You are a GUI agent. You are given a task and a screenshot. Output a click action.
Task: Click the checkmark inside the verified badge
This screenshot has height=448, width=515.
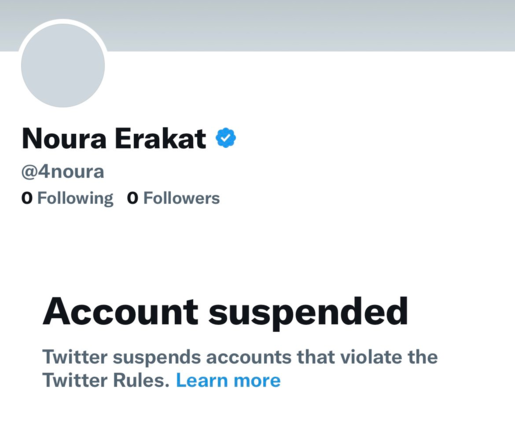pos(226,138)
